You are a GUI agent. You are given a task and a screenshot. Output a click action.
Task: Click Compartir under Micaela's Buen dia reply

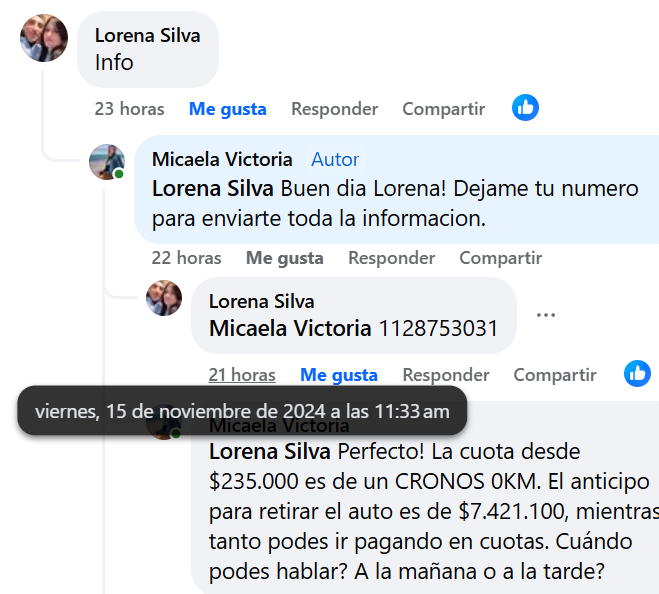(x=500, y=258)
